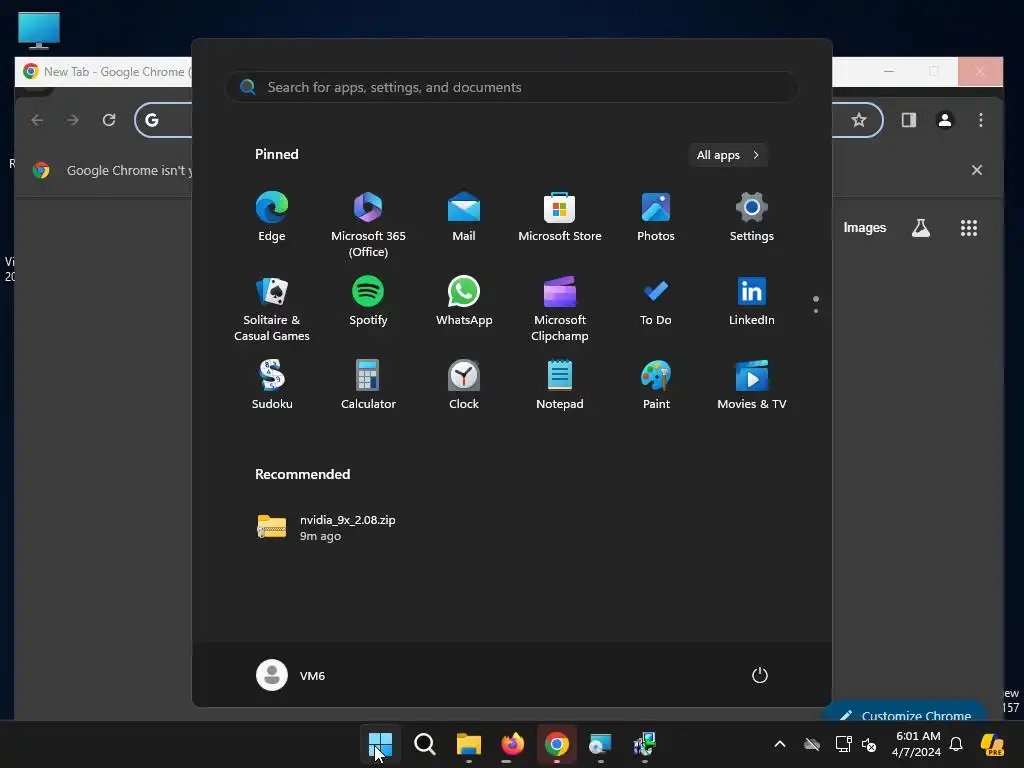Viewport: 1024px width, 768px height.
Task: Open Microsoft Store from pinned apps
Action: (560, 217)
